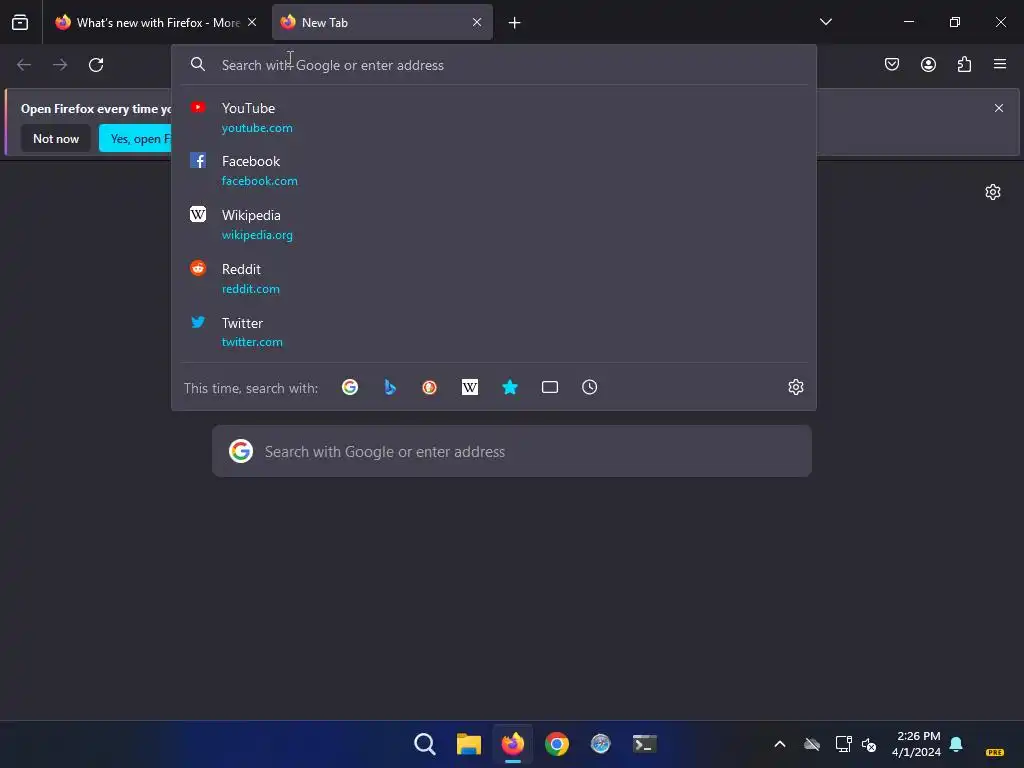Select the New Tab tab

tap(382, 22)
